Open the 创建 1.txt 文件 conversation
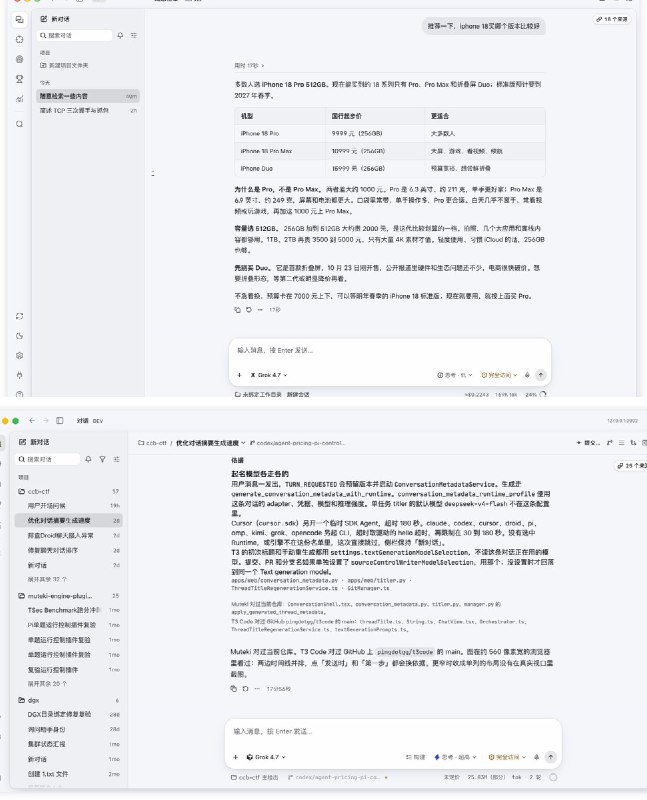Image resolution: width=647 pixels, height=800 pixels. tap(69, 774)
